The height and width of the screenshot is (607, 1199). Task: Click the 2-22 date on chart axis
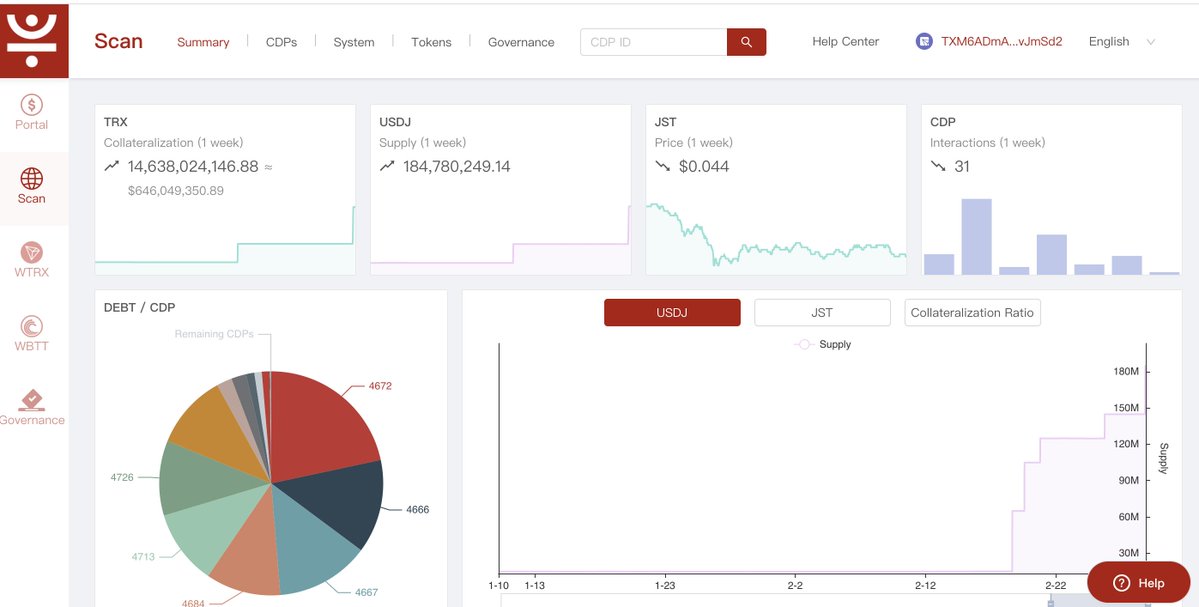click(1055, 585)
